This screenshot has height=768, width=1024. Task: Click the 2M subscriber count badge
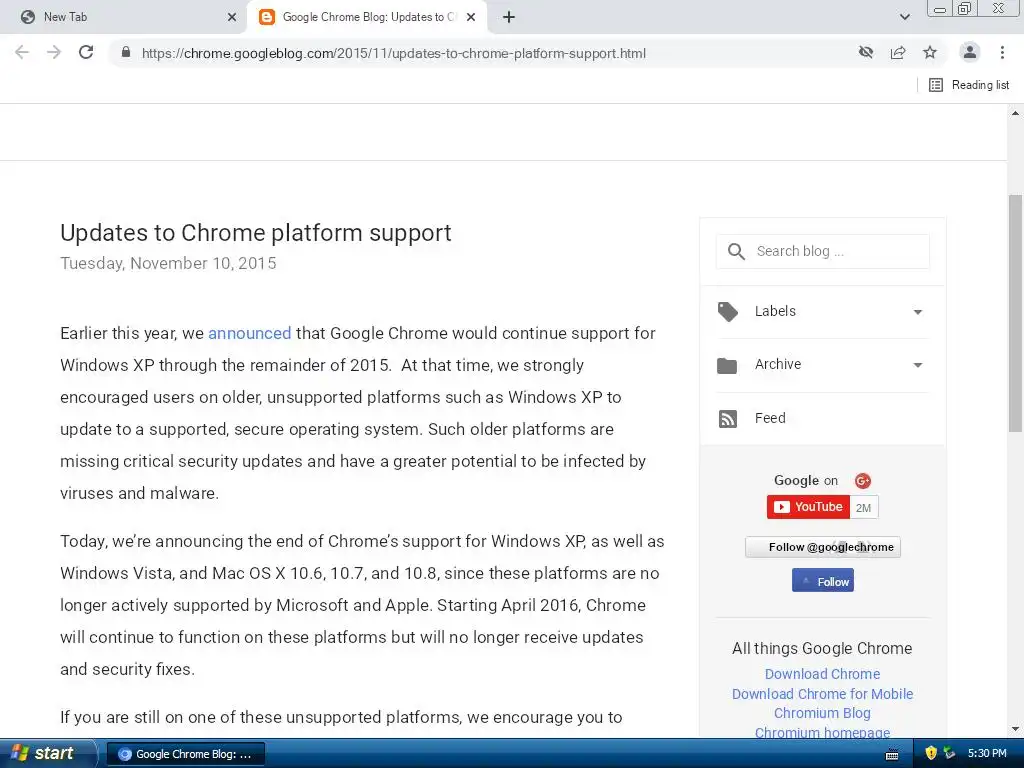click(x=863, y=507)
